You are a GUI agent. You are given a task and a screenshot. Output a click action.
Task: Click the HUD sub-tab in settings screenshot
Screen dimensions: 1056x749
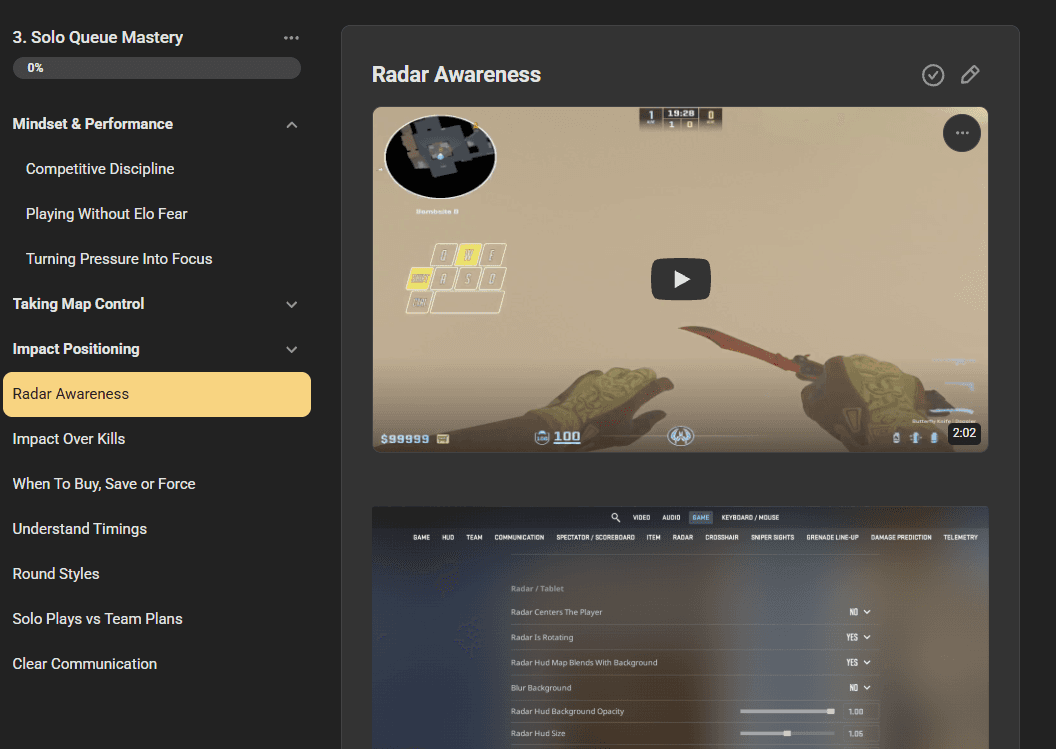click(x=448, y=538)
